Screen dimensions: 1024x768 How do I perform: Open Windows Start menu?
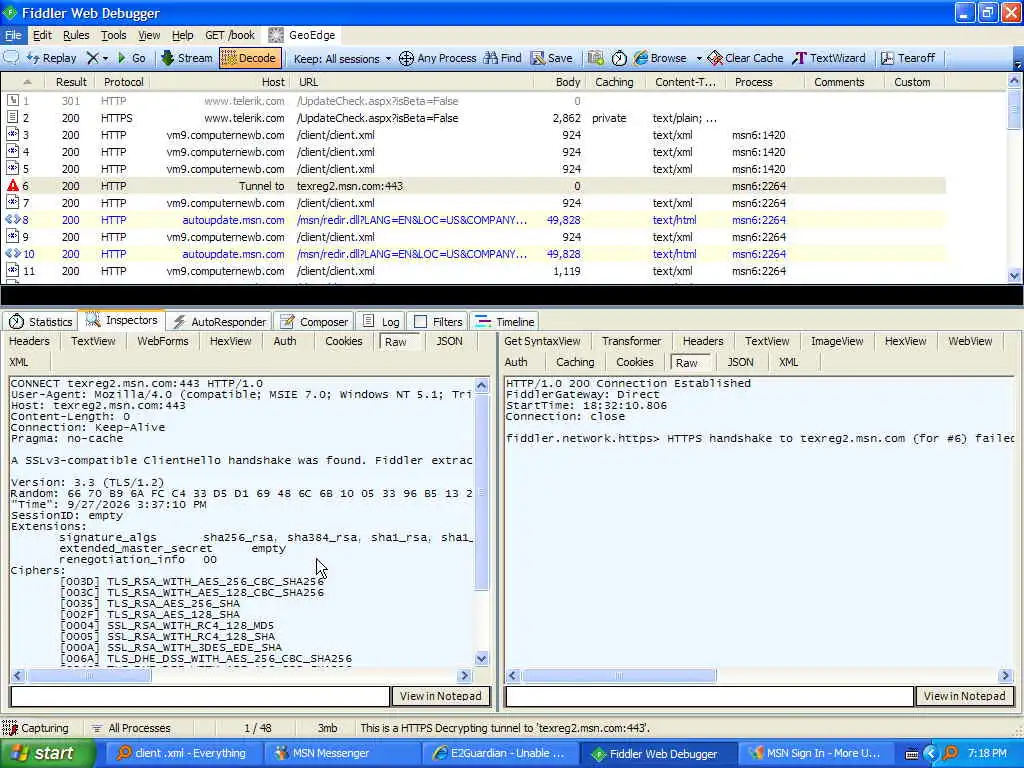pos(46,754)
